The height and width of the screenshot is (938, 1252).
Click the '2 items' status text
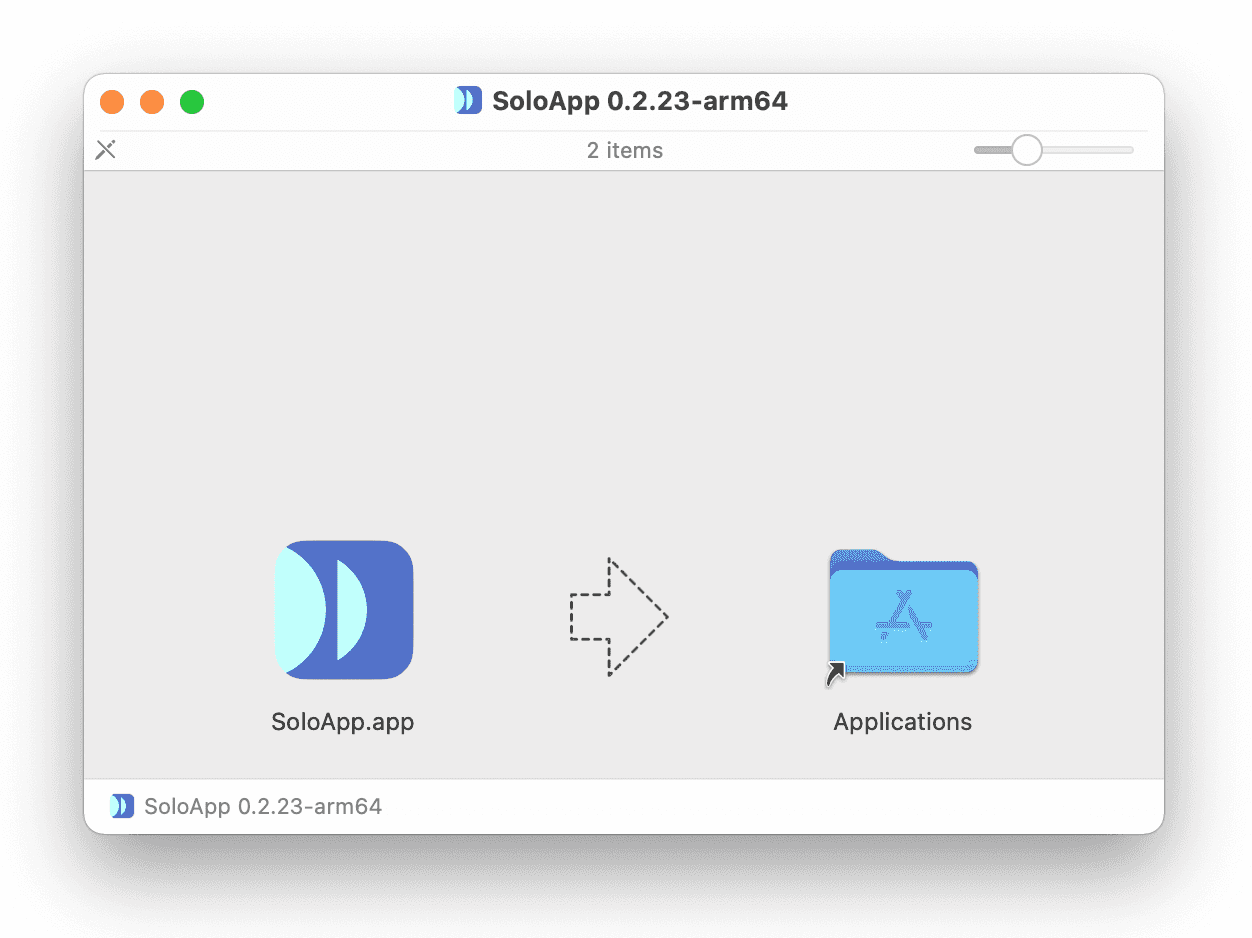point(625,150)
